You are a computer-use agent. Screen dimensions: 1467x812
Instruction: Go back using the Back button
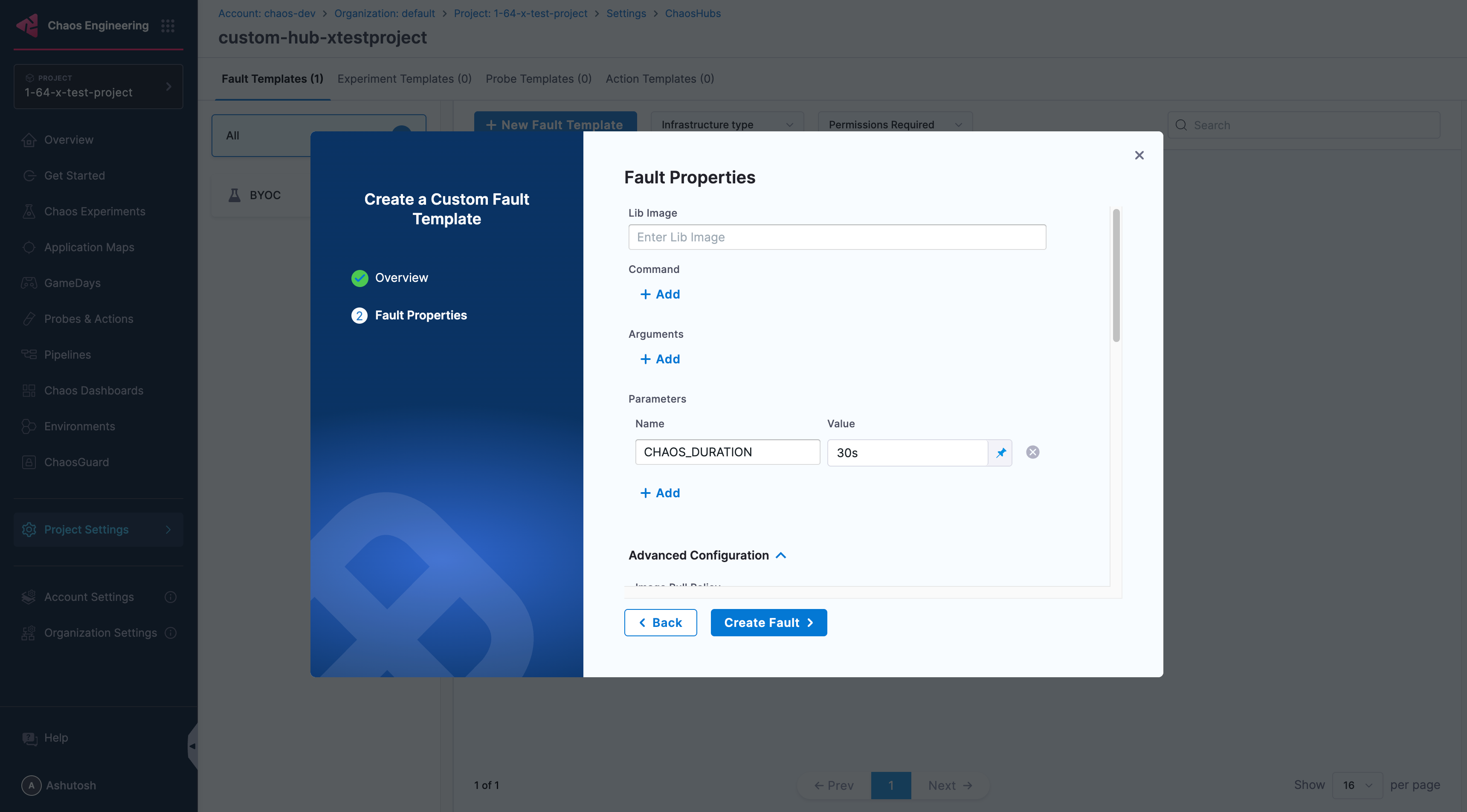(x=661, y=622)
